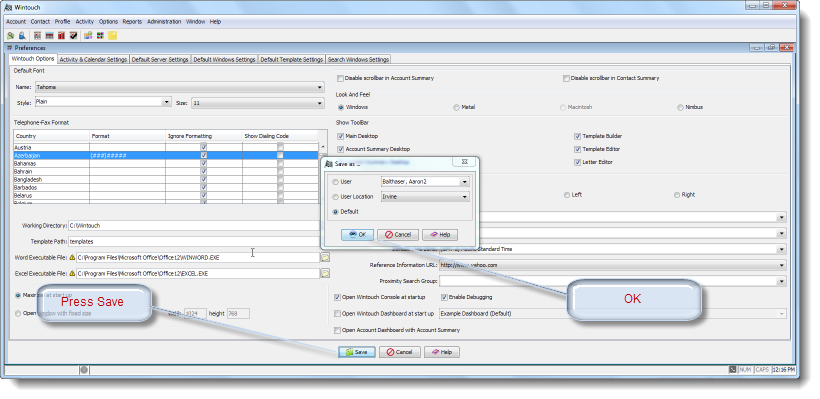Uncheck the Main Desktop toolbar checkbox

pyautogui.click(x=340, y=136)
